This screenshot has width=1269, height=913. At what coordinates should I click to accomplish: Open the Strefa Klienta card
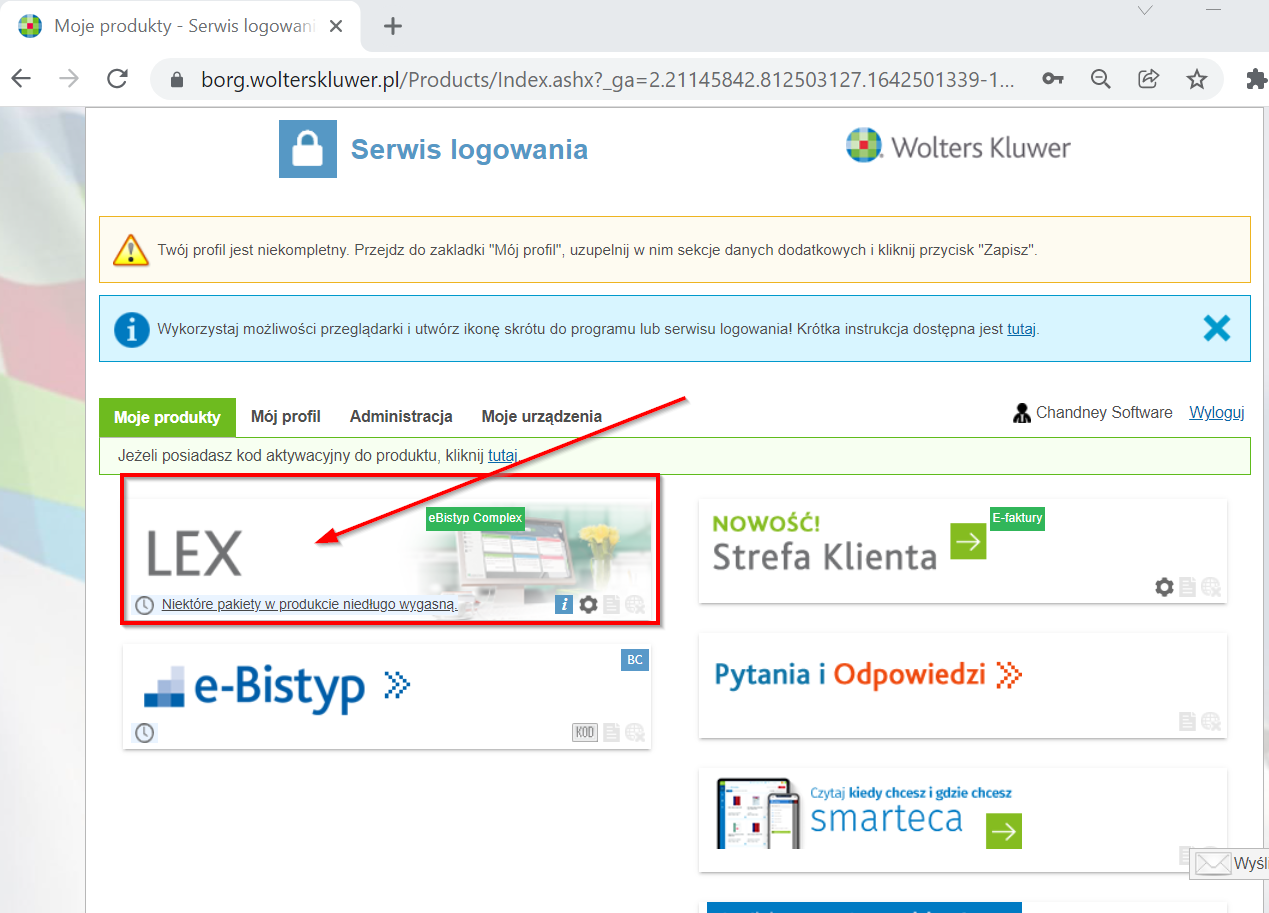[963, 551]
